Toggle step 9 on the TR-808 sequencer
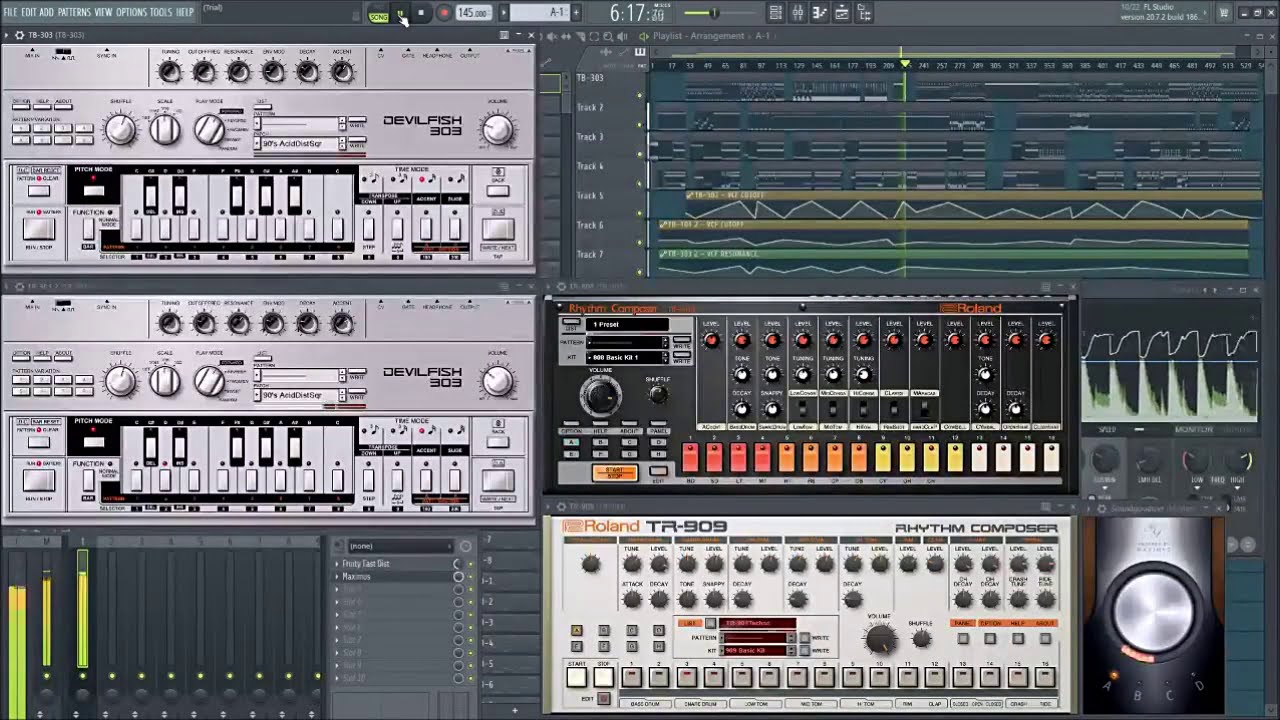Viewport: 1280px width, 720px height. (883, 458)
